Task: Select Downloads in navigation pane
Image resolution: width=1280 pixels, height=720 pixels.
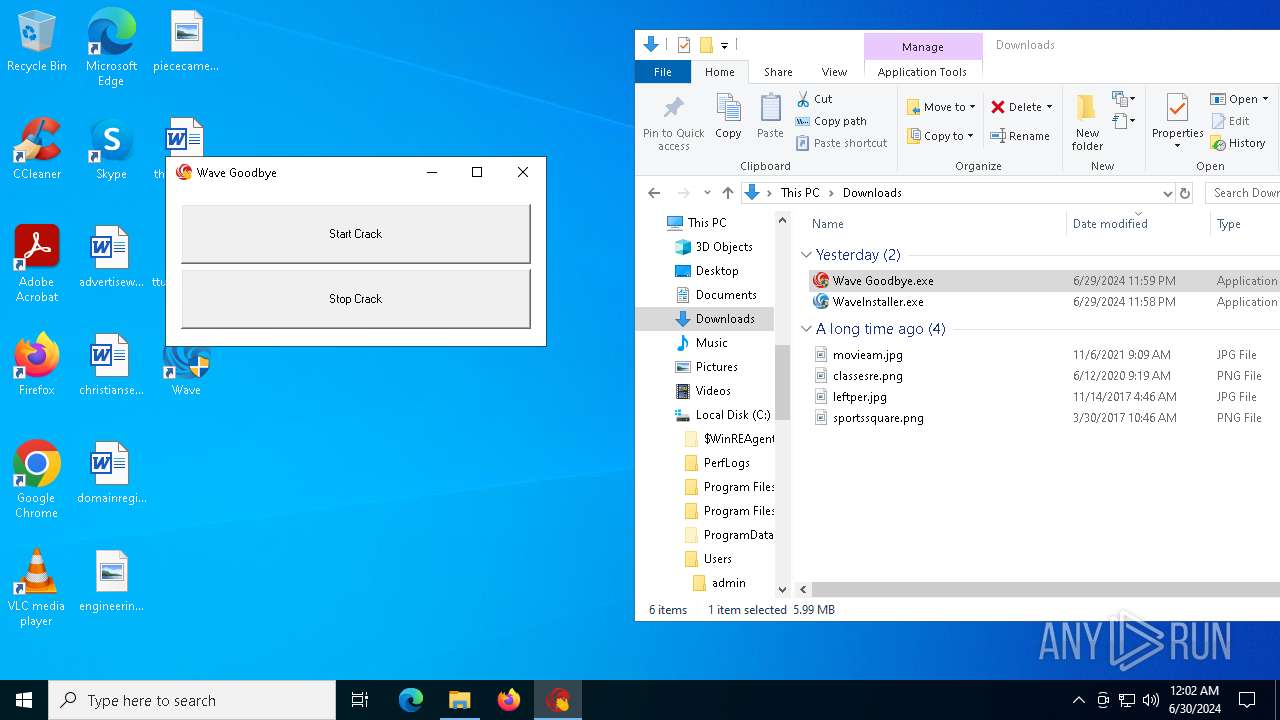Action: (725, 319)
